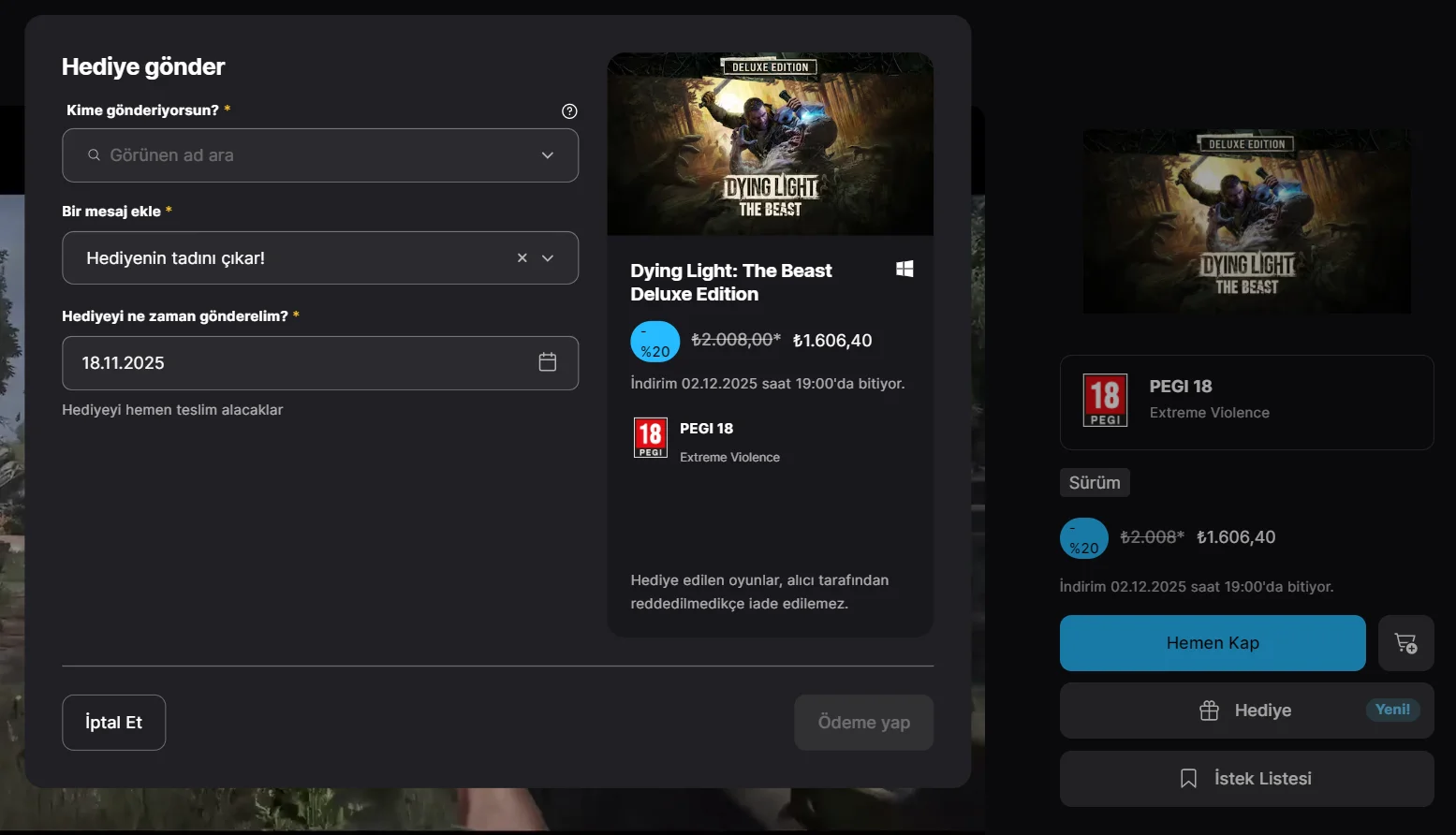Click the PEGI 18 rating icon in dialog
1456x835 pixels.
pos(651,438)
